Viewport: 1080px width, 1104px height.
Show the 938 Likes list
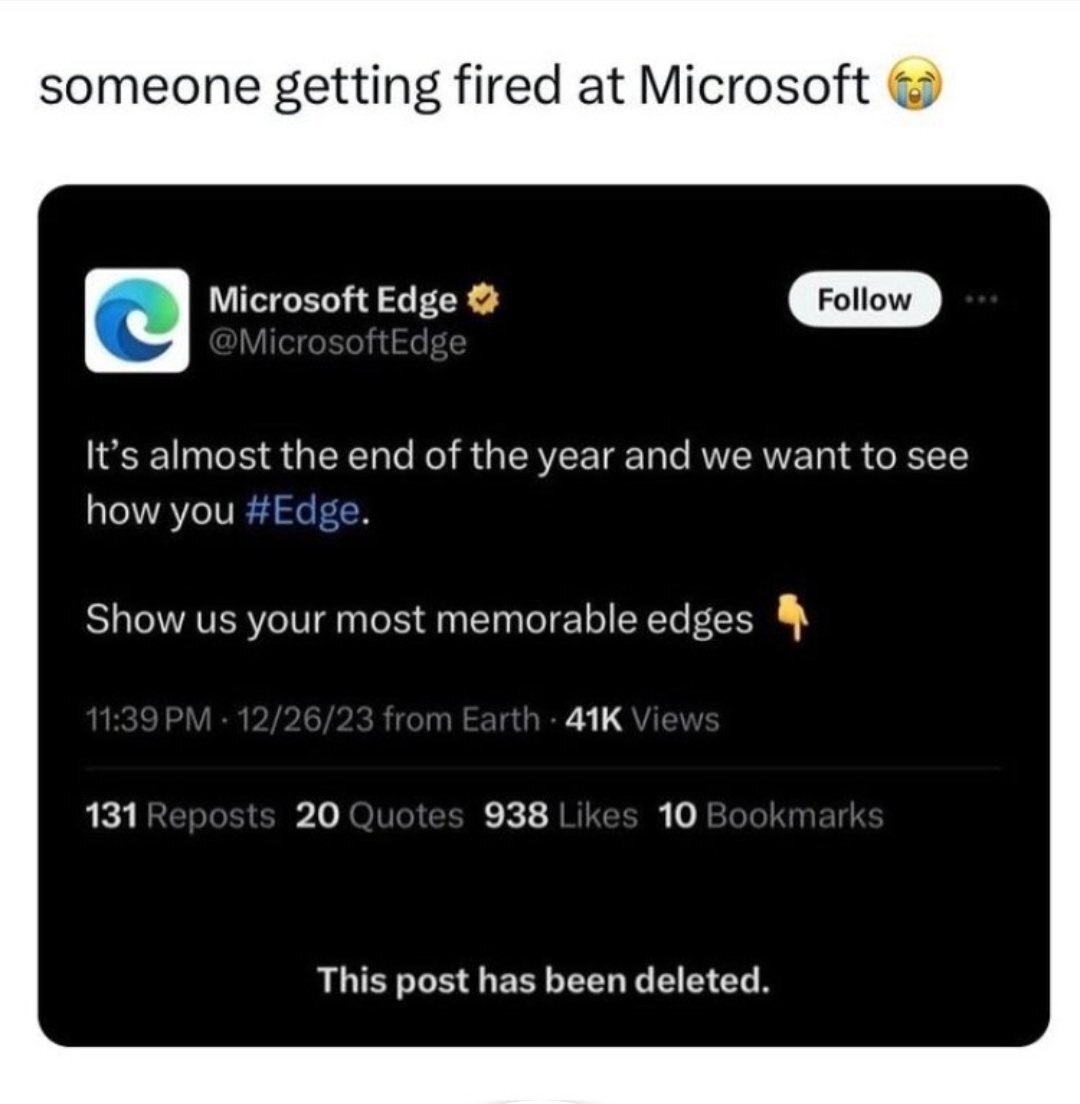(x=561, y=816)
